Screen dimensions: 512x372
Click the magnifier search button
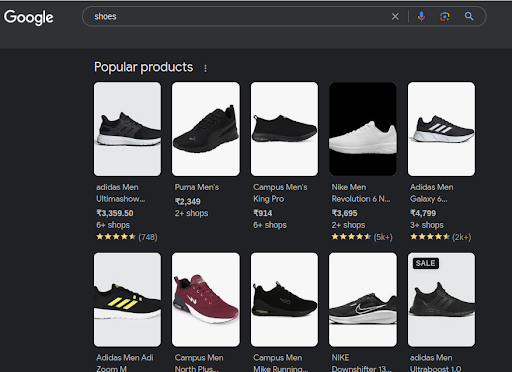pyautogui.click(x=469, y=16)
